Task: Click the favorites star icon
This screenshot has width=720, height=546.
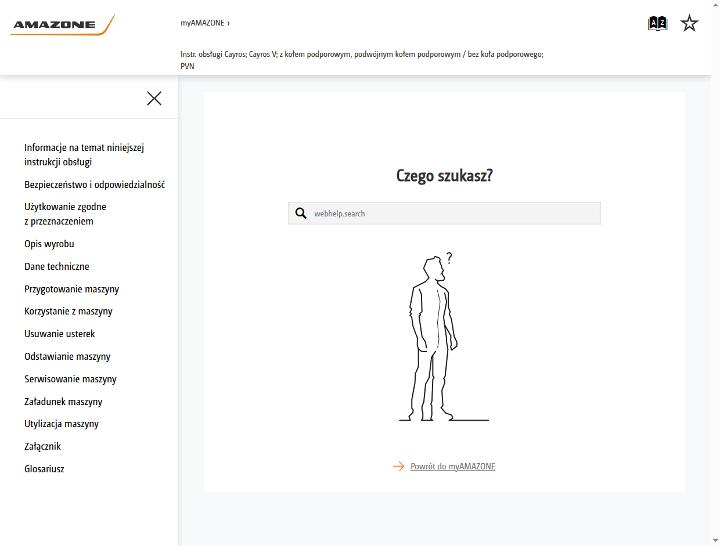Action: point(689,23)
